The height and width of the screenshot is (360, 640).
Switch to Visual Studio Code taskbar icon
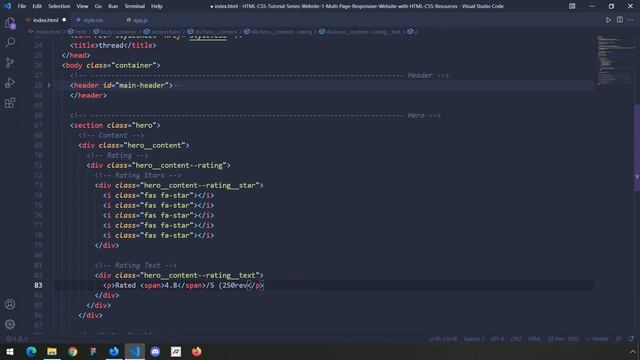[x=135, y=351]
